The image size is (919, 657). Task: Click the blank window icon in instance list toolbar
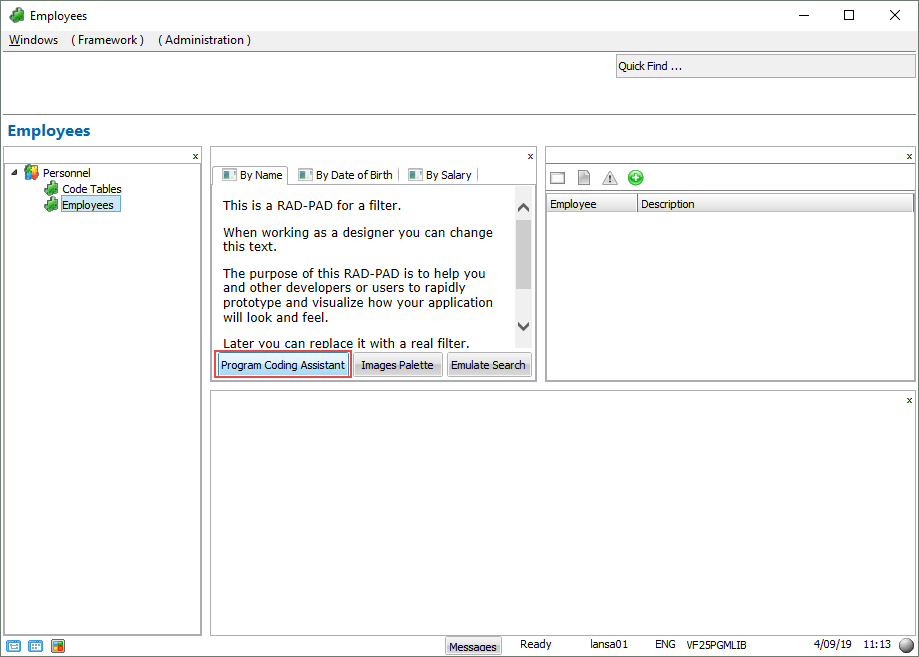[557, 178]
